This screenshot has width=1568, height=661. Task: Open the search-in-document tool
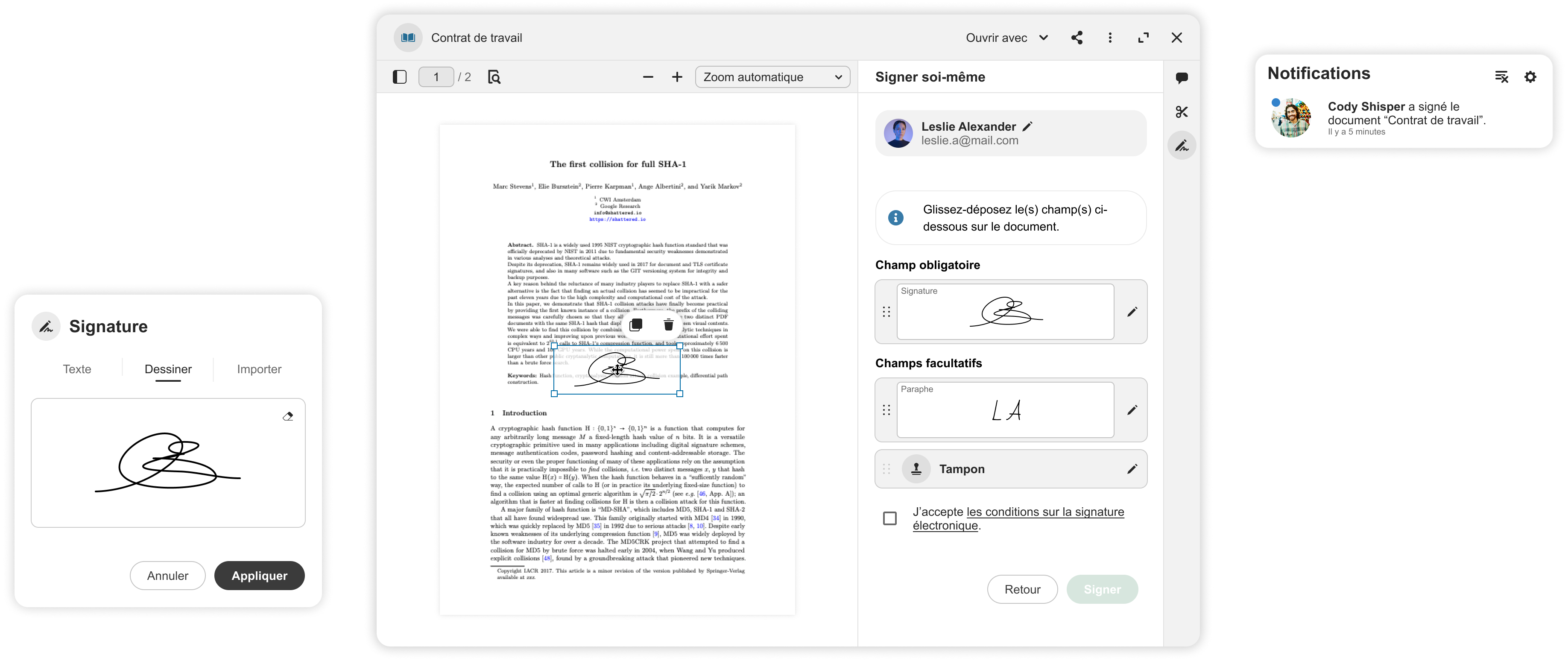coord(494,77)
